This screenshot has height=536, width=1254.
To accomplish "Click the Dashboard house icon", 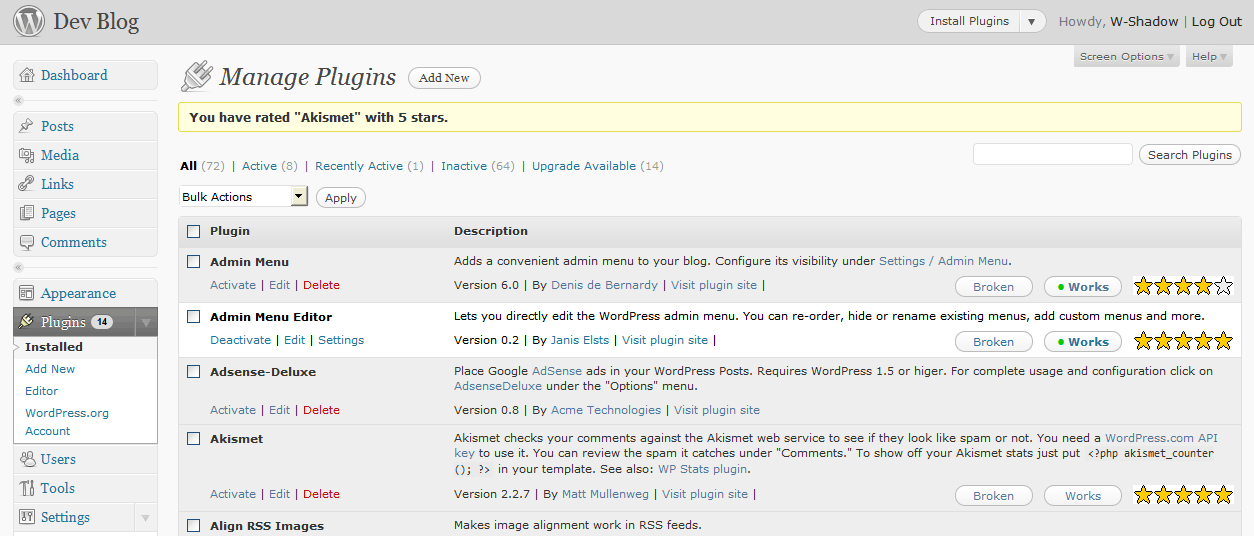I will (x=27, y=75).
